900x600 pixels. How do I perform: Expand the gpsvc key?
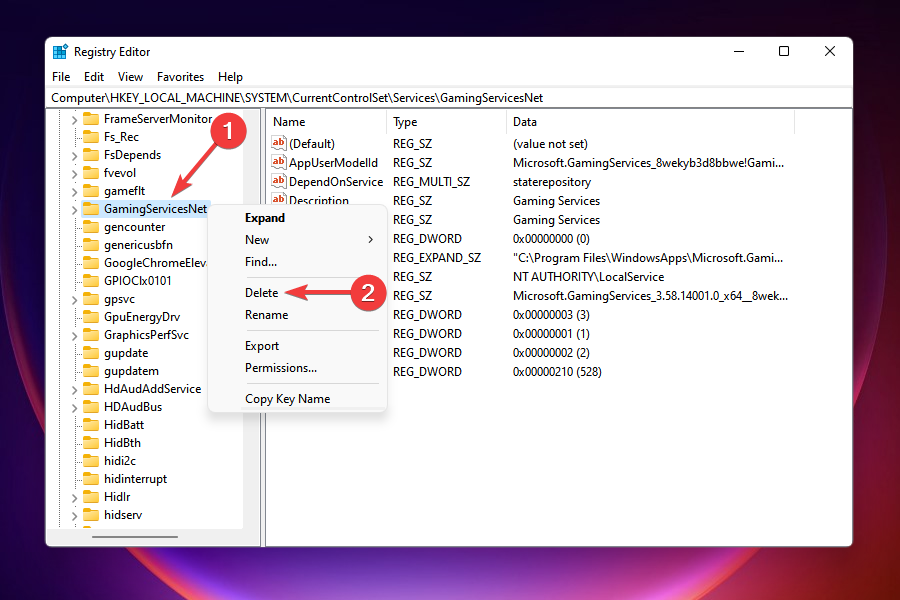click(x=74, y=300)
